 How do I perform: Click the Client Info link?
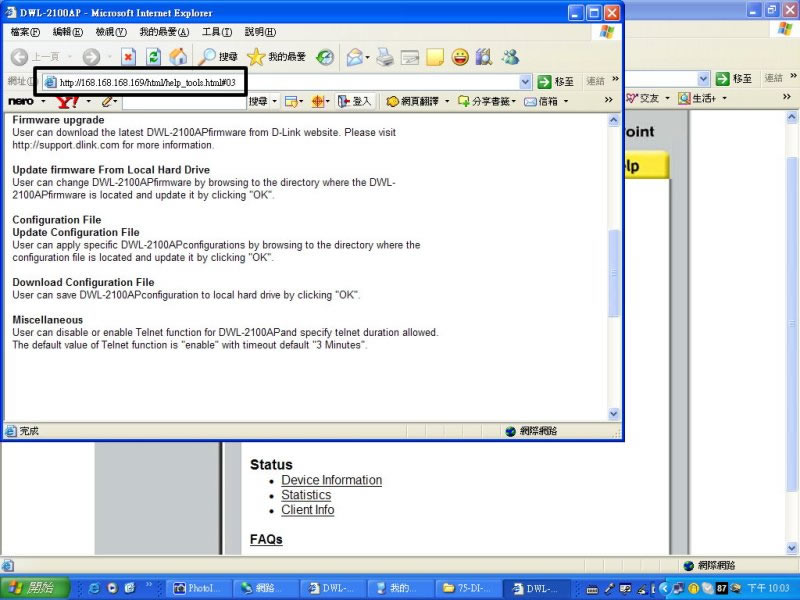point(308,510)
